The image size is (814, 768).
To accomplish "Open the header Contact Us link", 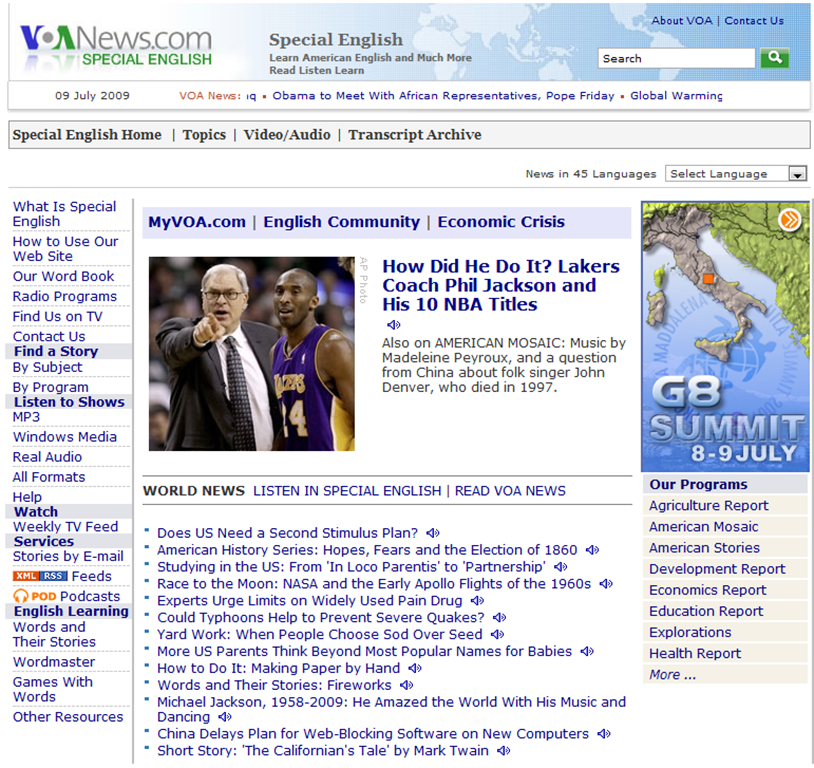I will click(x=754, y=21).
